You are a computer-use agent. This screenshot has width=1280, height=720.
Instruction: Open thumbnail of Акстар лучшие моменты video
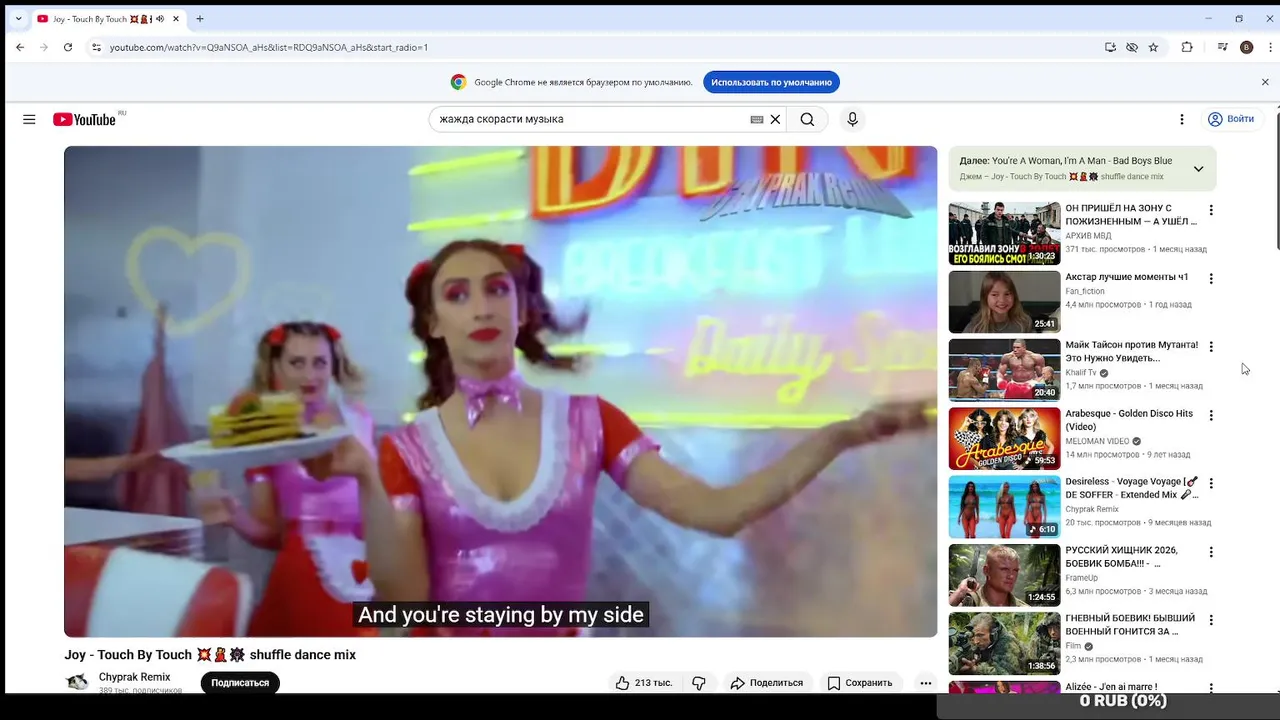click(1004, 302)
